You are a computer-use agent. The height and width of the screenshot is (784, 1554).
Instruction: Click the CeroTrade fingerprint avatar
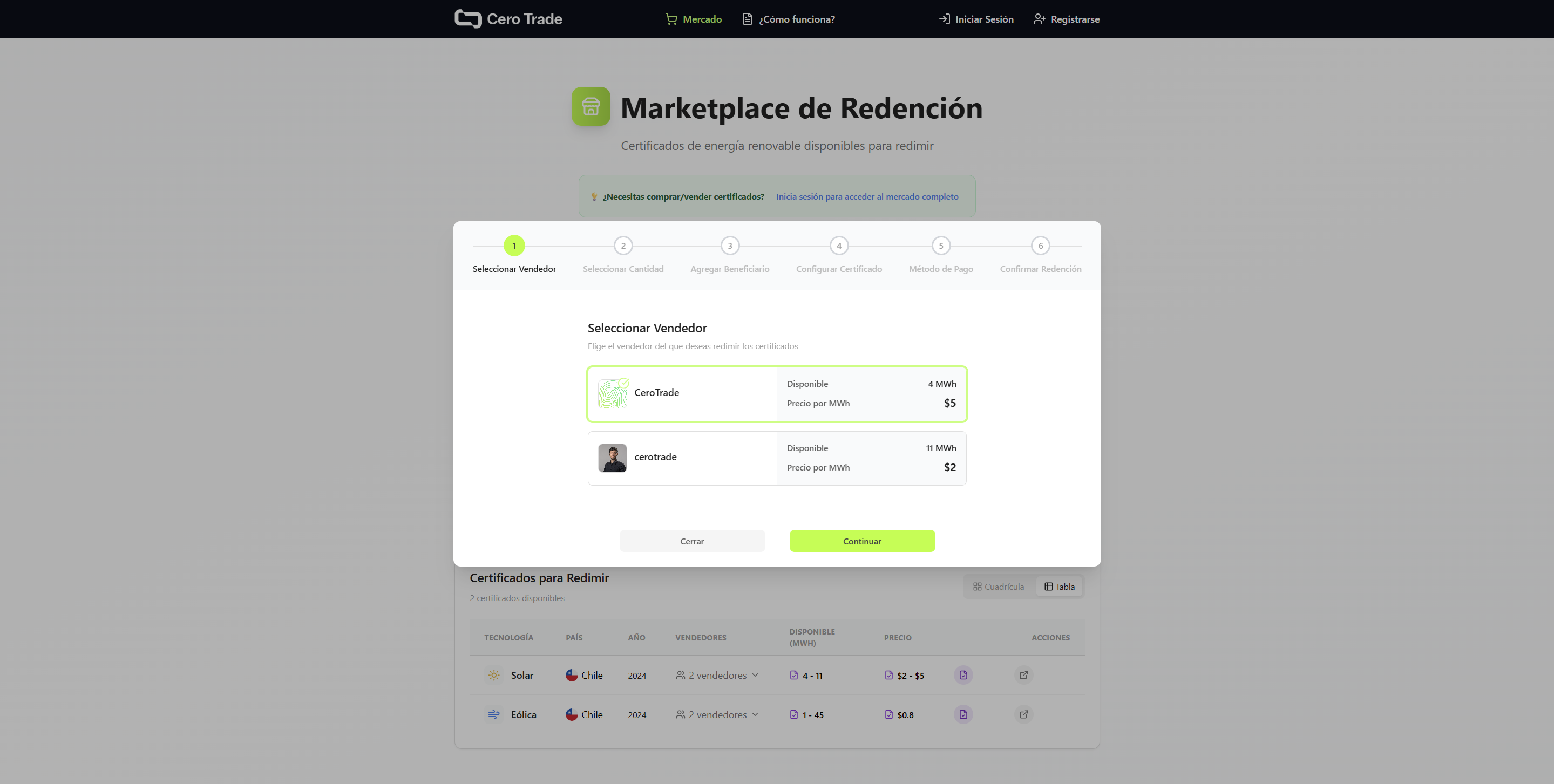(x=612, y=393)
